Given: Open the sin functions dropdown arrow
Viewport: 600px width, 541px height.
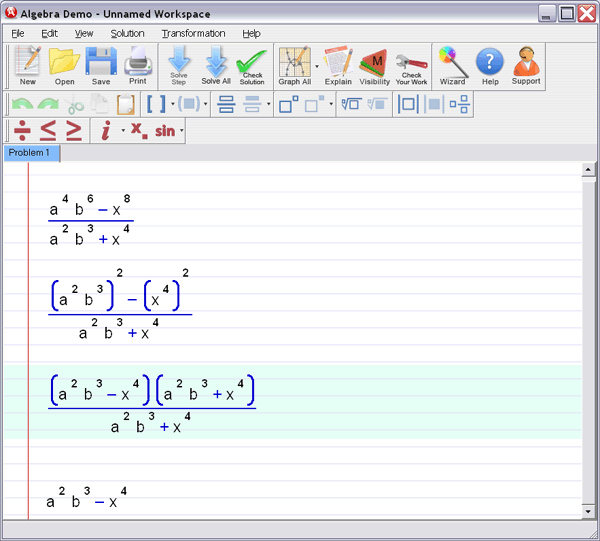Looking at the screenshot, I should pos(182,131).
